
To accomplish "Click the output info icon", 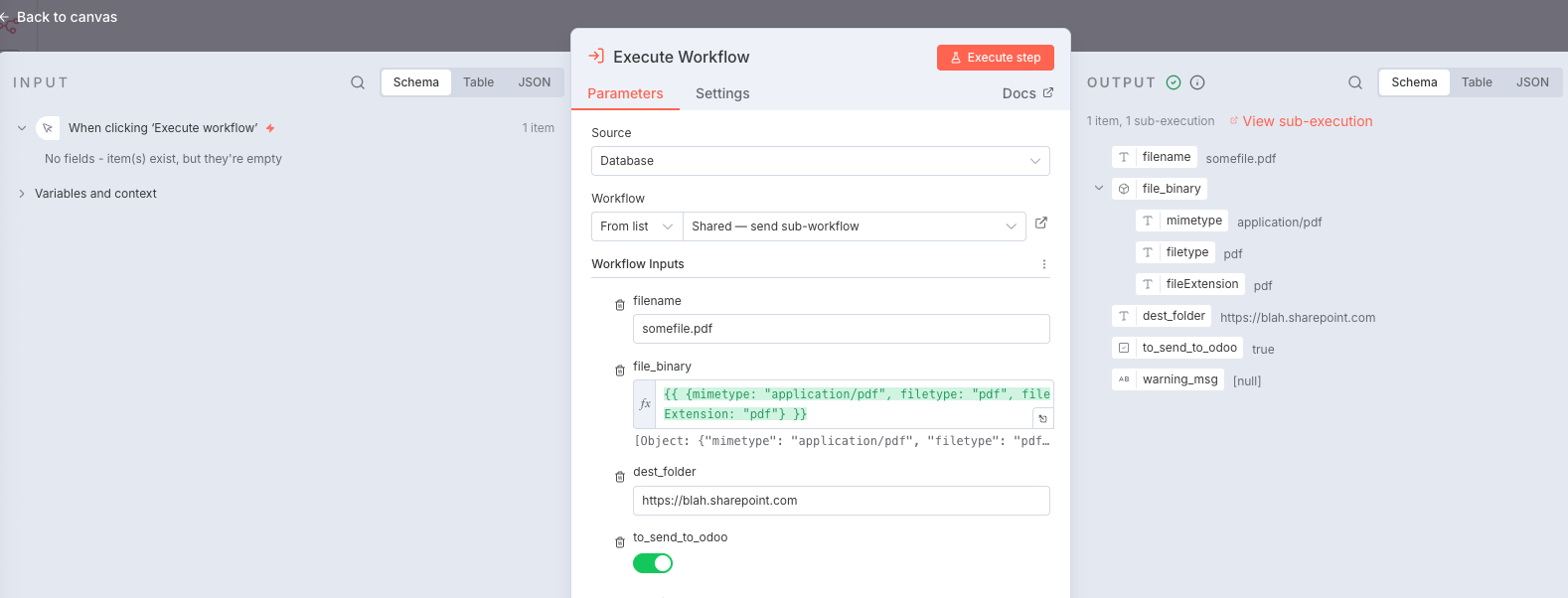I will point(1197,82).
